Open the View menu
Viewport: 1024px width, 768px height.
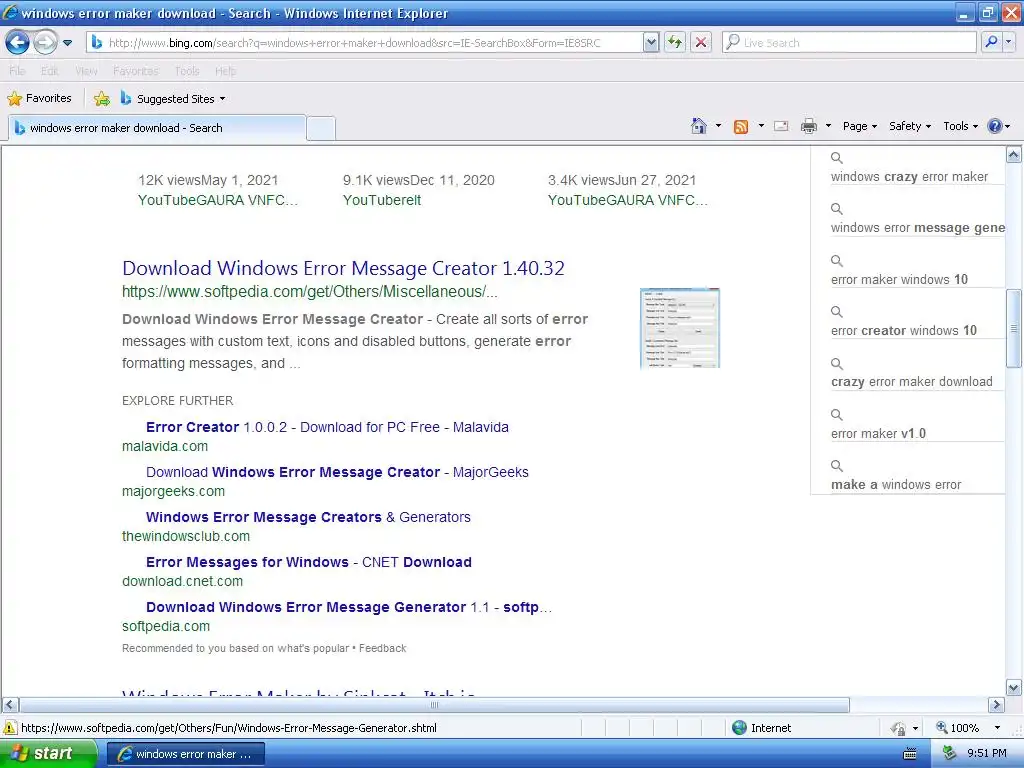coord(86,71)
